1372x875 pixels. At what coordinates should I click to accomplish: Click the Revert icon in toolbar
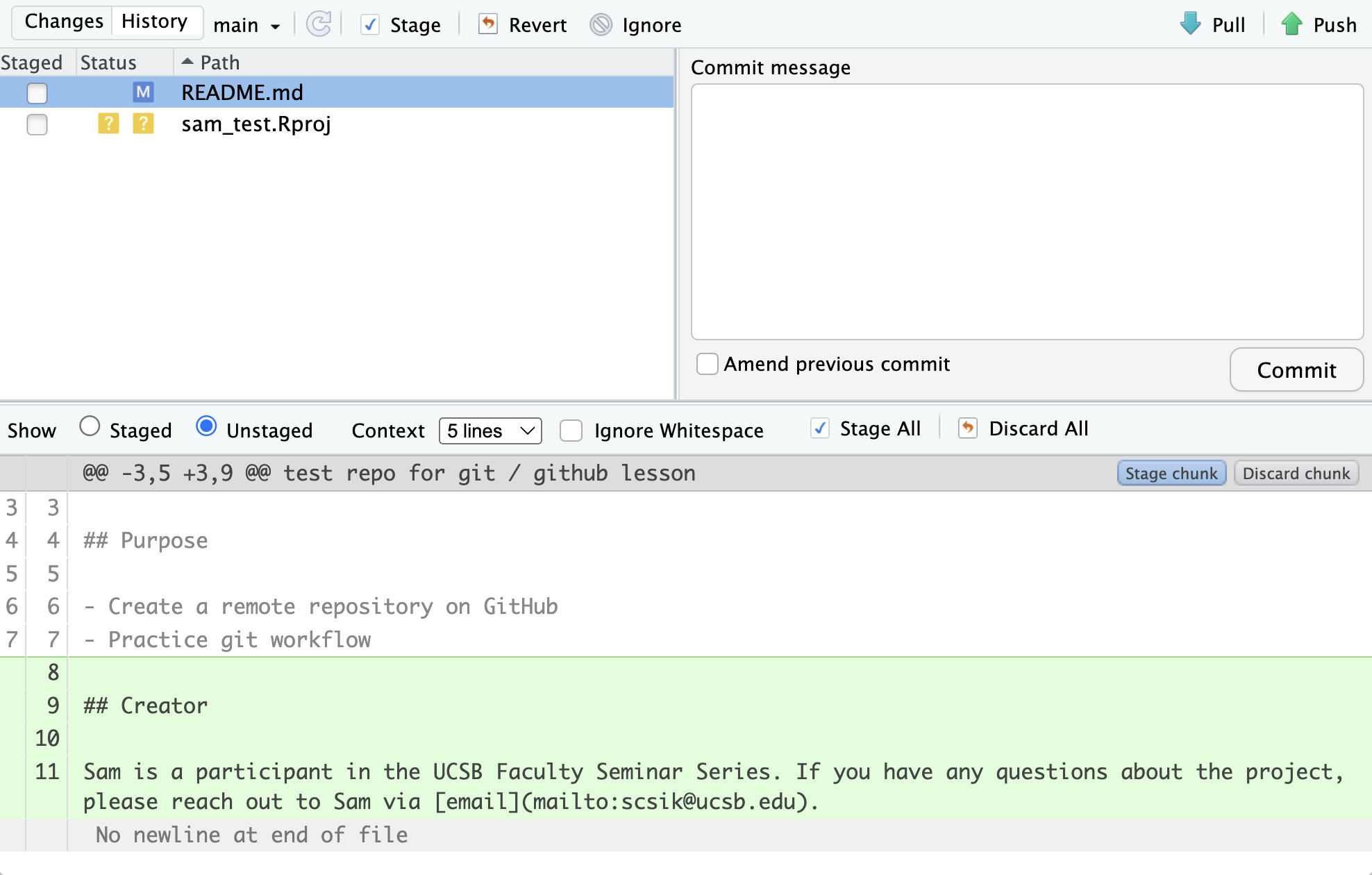[488, 24]
